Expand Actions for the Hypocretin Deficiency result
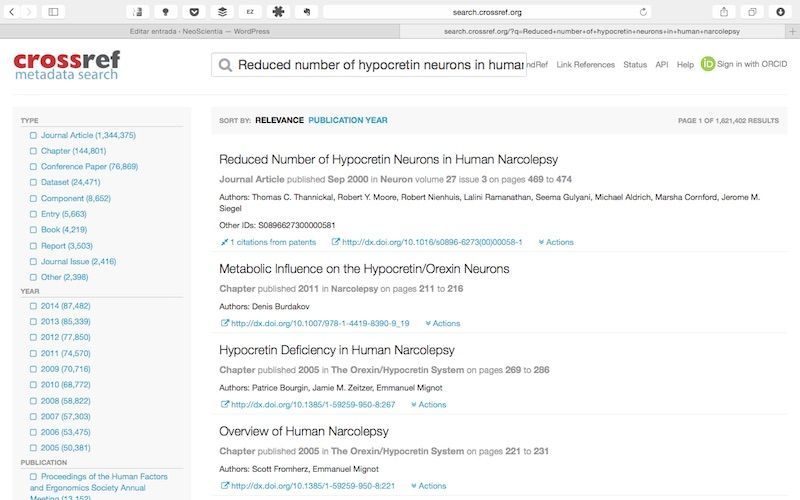This screenshot has height=500, width=800. pyautogui.click(x=429, y=404)
